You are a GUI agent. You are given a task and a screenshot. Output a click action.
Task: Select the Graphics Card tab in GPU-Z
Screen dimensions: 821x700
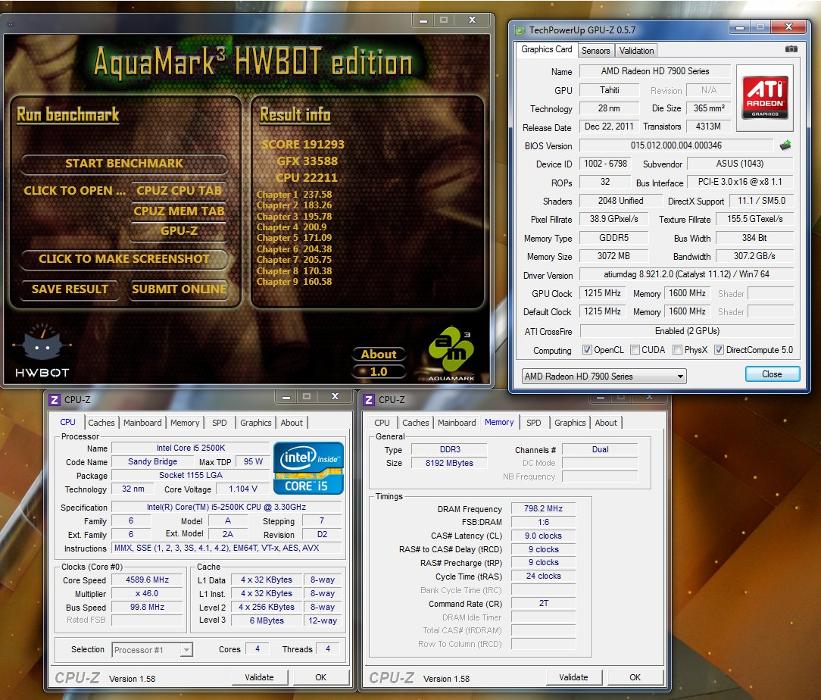pyautogui.click(x=547, y=49)
